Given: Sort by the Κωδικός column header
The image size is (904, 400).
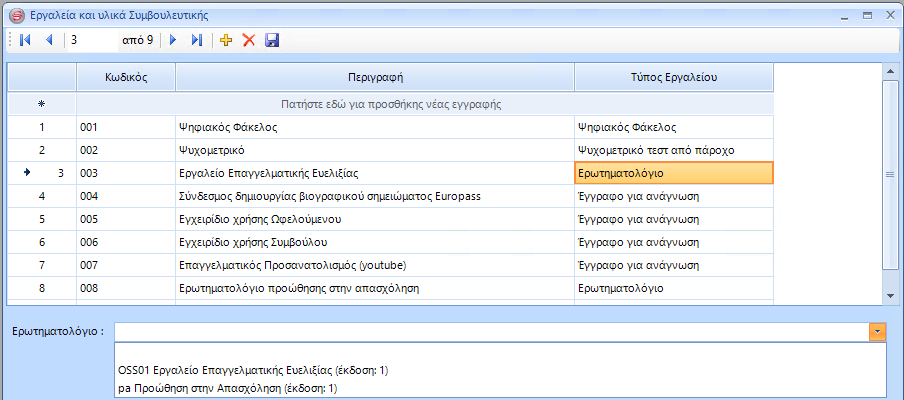Looking at the screenshot, I should 126,77.
